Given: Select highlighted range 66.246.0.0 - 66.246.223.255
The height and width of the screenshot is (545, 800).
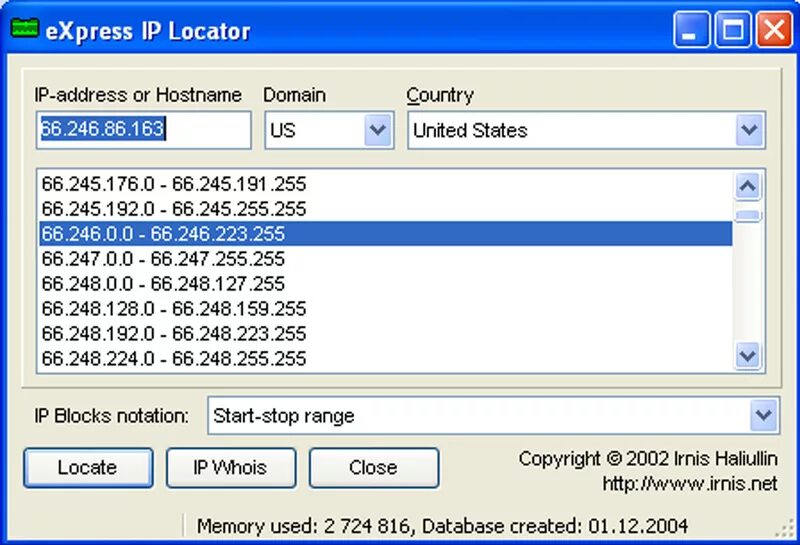Looking at the screenshot, I should (386, 234).
